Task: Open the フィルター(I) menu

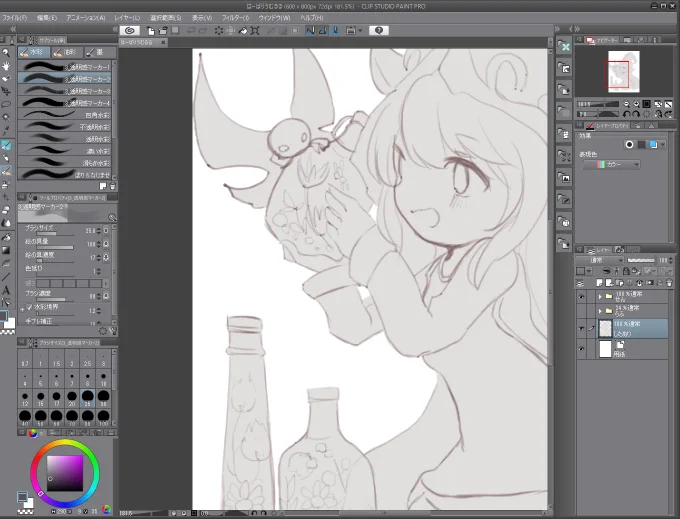Action: coord(235,18)
